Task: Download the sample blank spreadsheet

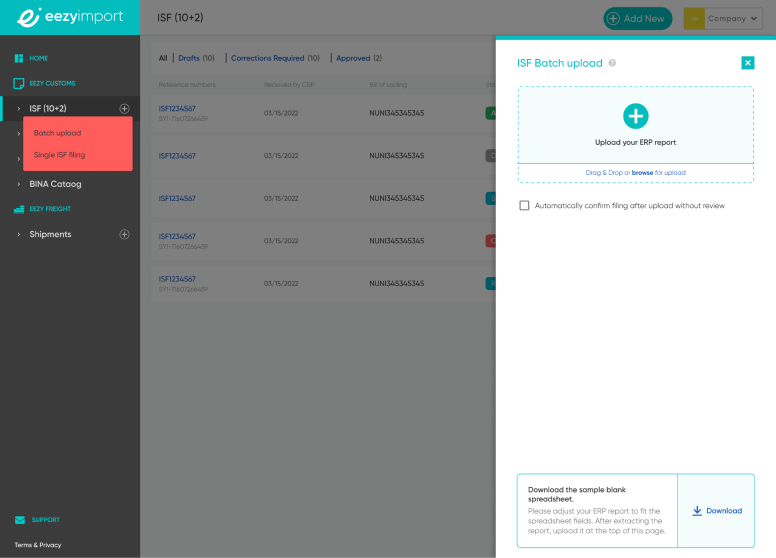Action: 717,511
